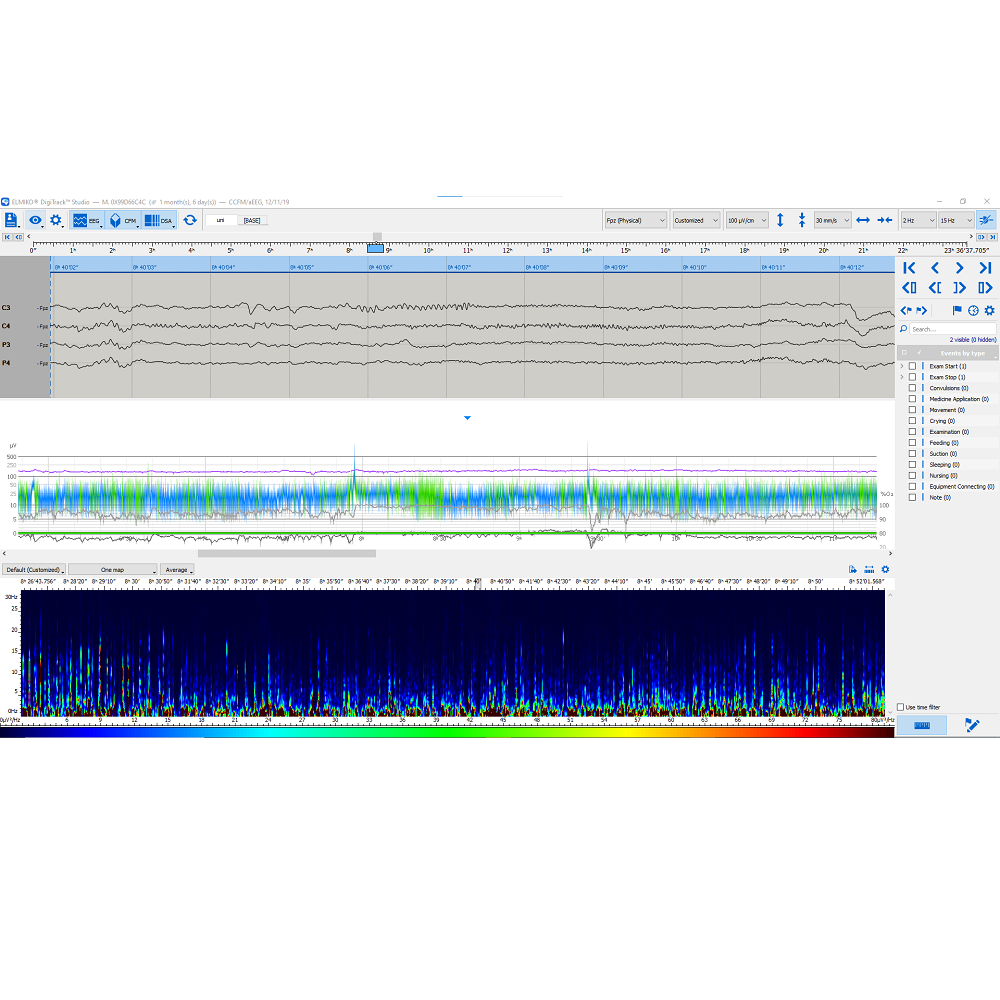Check the Convulsions event checkbox

pos(912,388)
